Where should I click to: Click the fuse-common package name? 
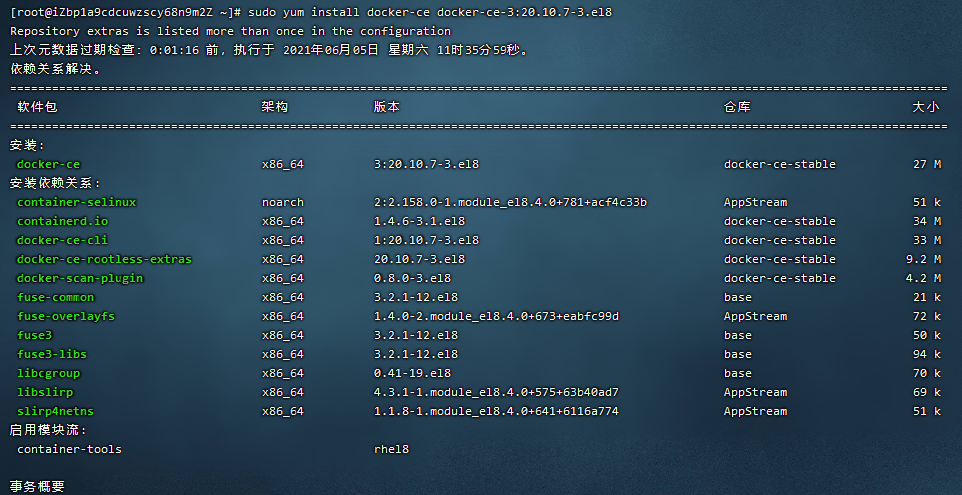pos(56,297)
